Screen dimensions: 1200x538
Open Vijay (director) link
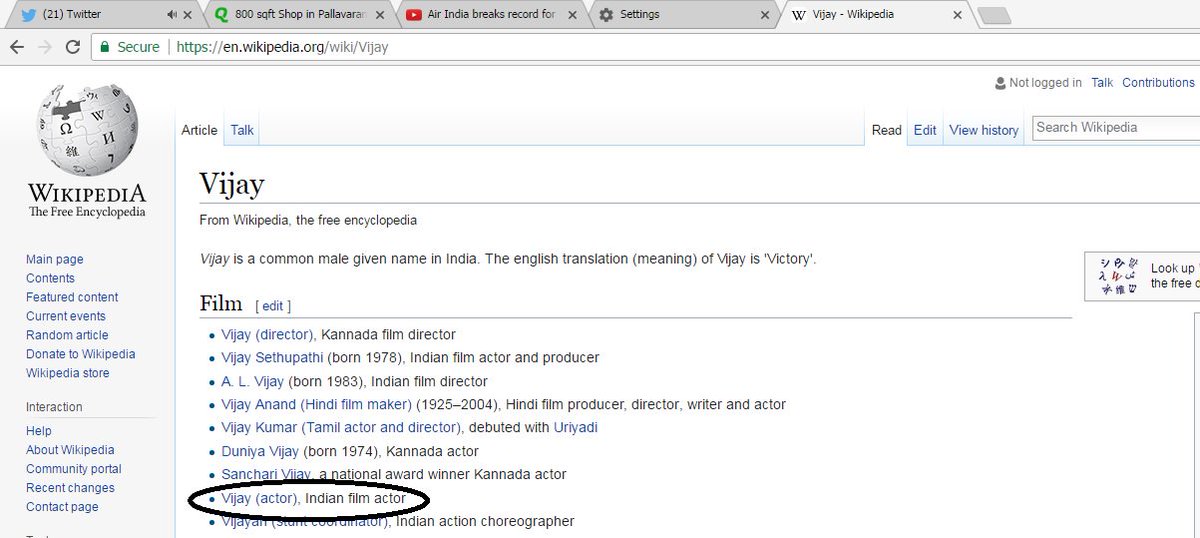coord(268,334)
